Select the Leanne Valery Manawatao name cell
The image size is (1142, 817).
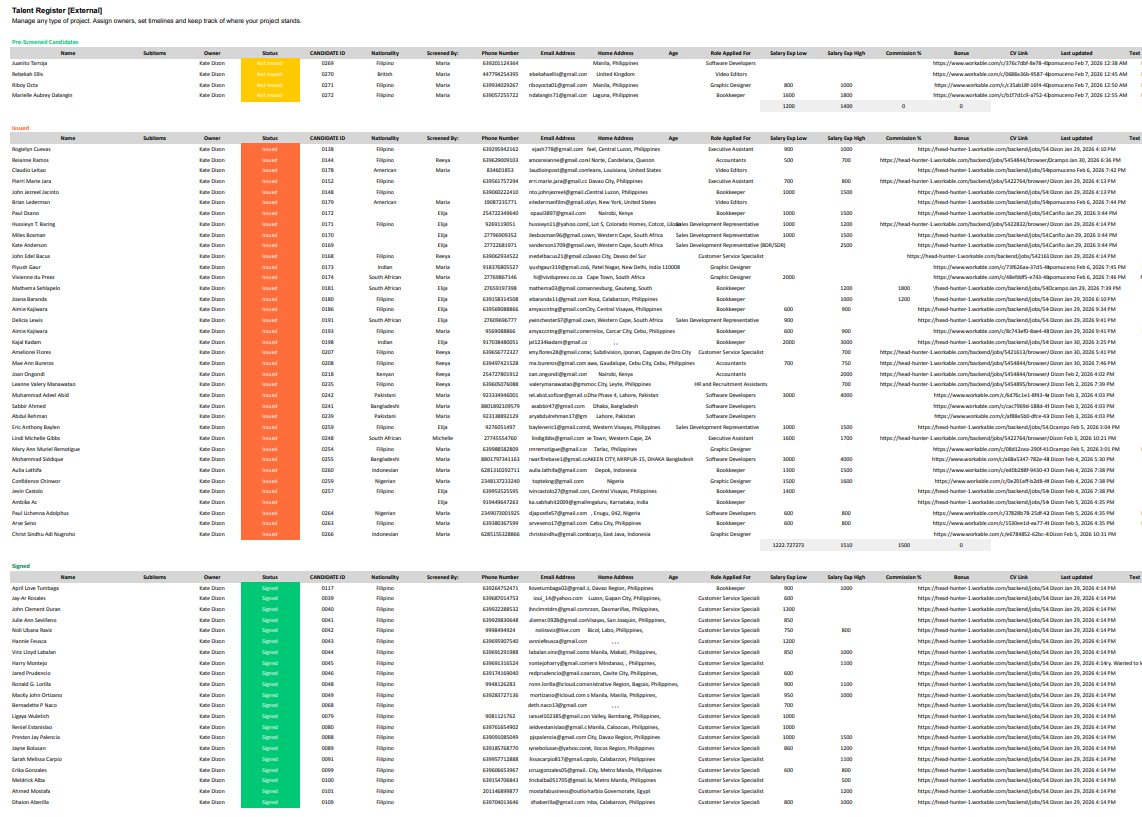(x=44, y=384)
